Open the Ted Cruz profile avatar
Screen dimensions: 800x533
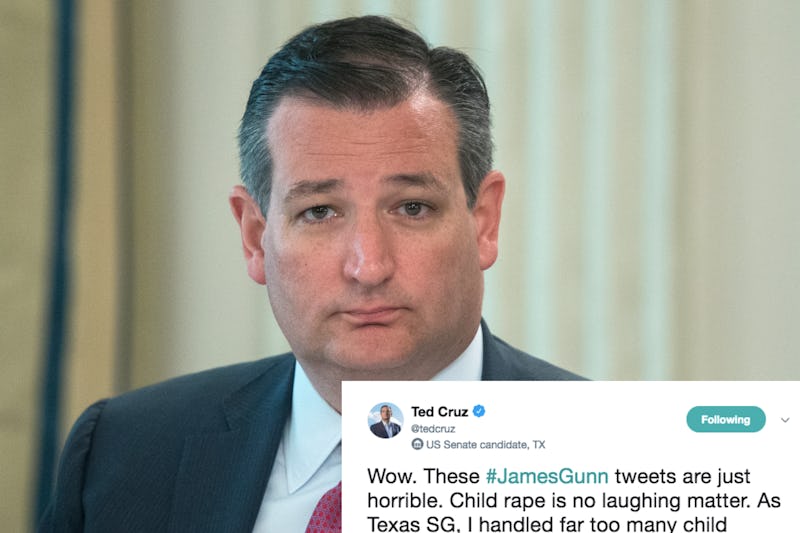pos(386,420)
